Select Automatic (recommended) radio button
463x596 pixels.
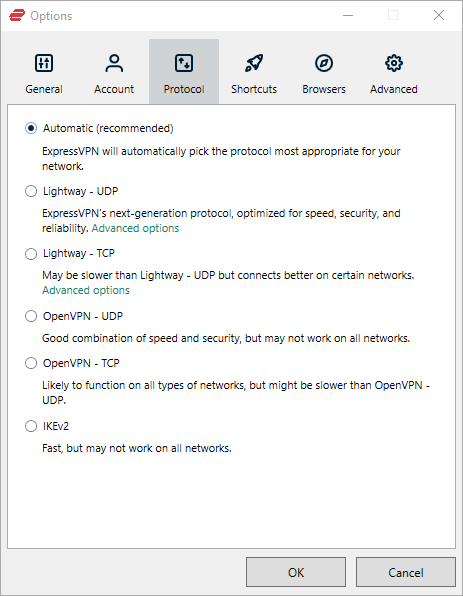pyautogui.click(x=31, y=128)
